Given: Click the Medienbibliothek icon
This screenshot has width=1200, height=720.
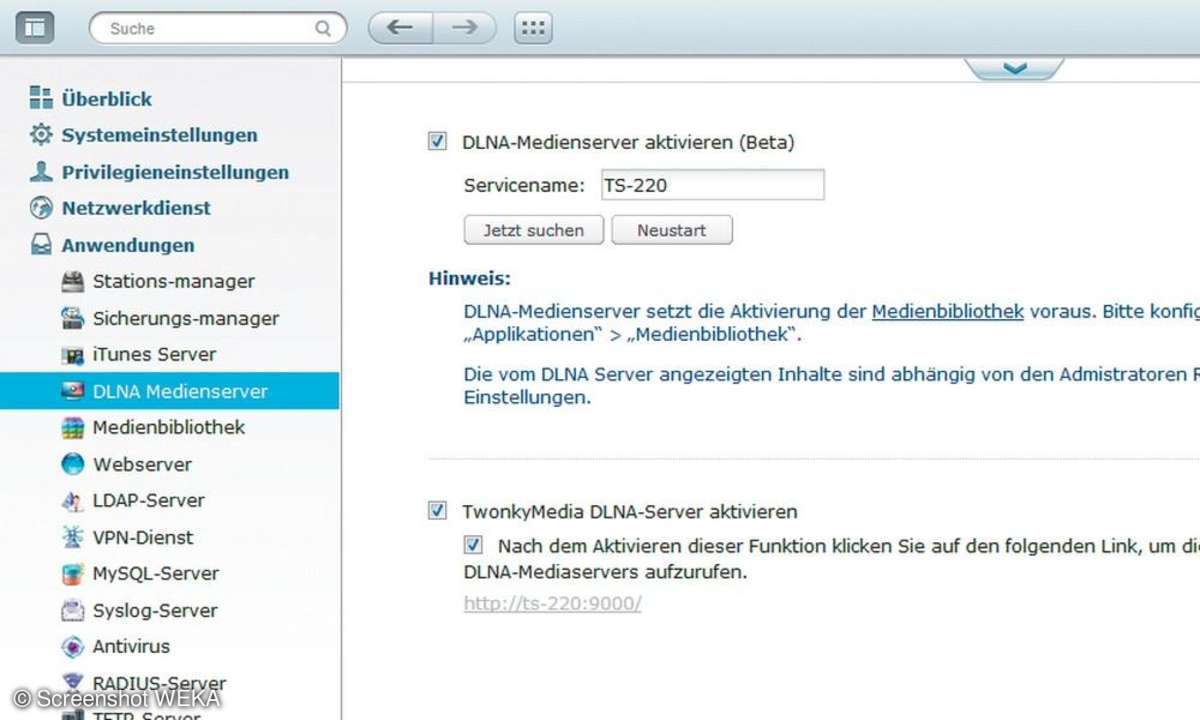Looking at the screenshot, I should click(x=72, y=428).
